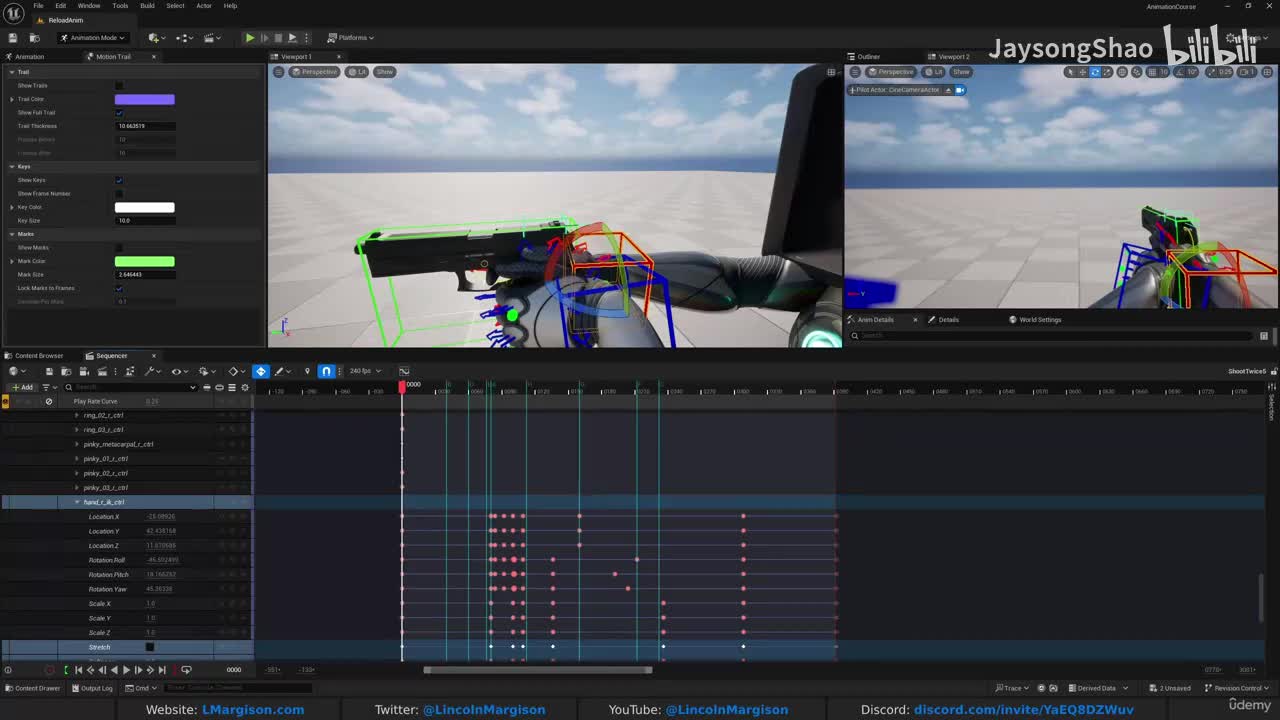Open the Curve Editor from Sequencer toolbar

[x=404, y=372]
